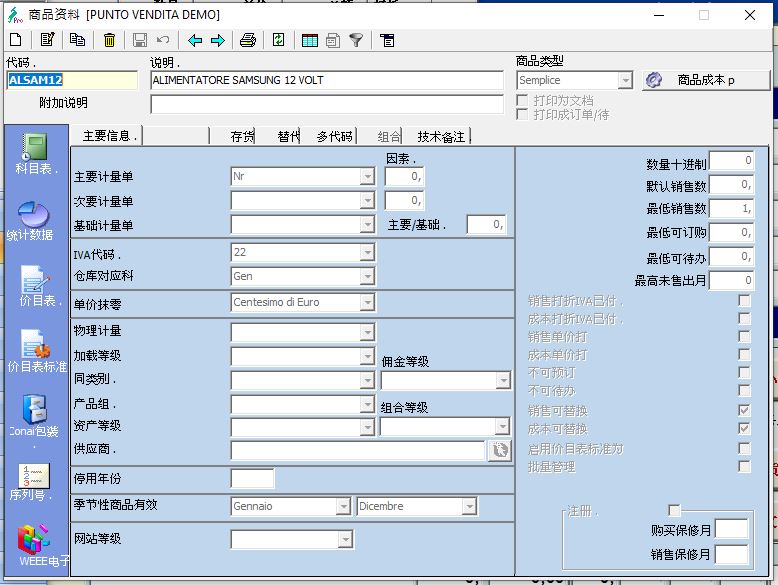Switch to 替代 tab

[x=288, y=136]
